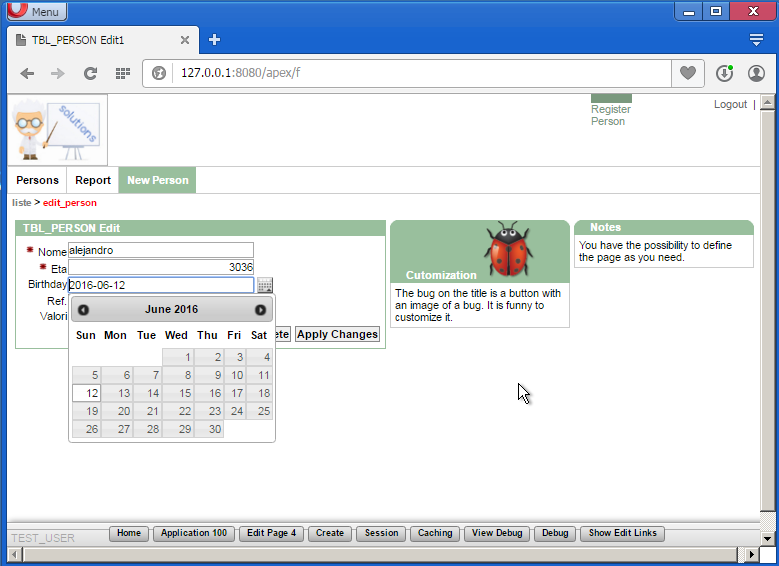Open the Speed Dial grid icon
This screenshot has width=779, height=566.
[123, 73]
